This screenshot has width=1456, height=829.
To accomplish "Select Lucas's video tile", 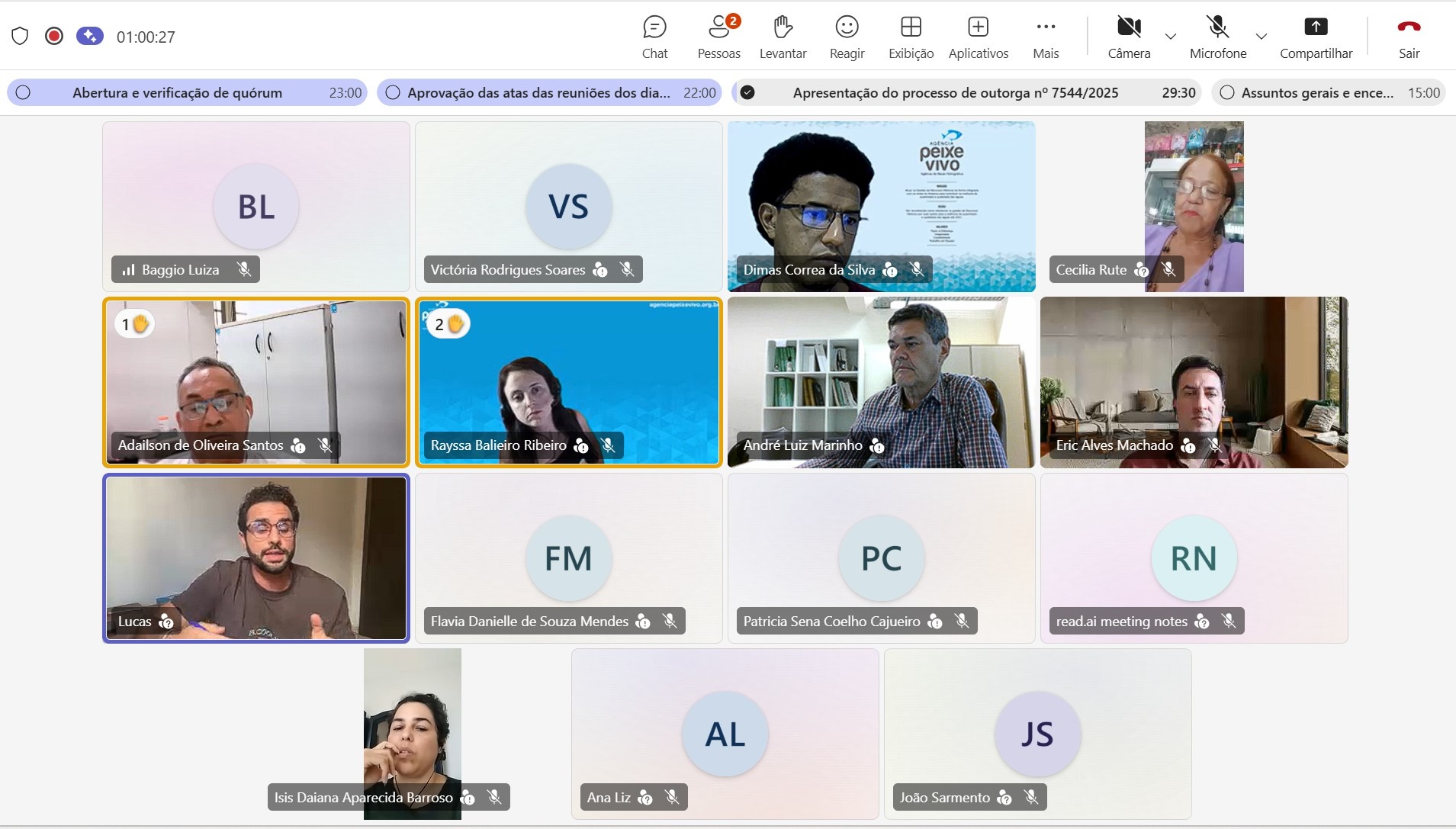I will 256,557.
